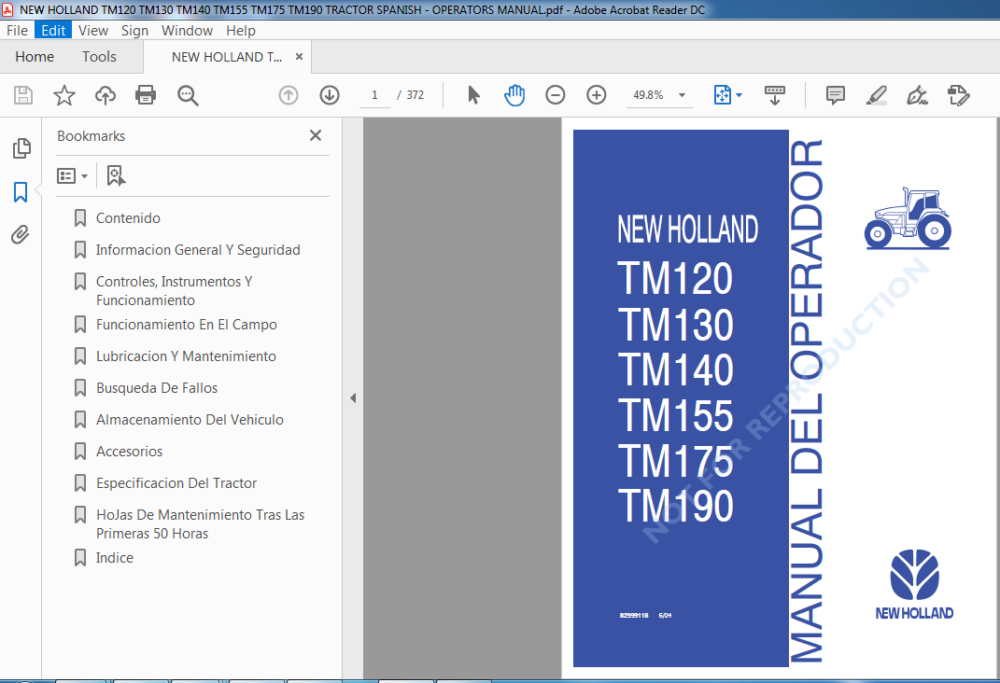
Task: Open the Sign document pen tool
Action: click(917, 95)
